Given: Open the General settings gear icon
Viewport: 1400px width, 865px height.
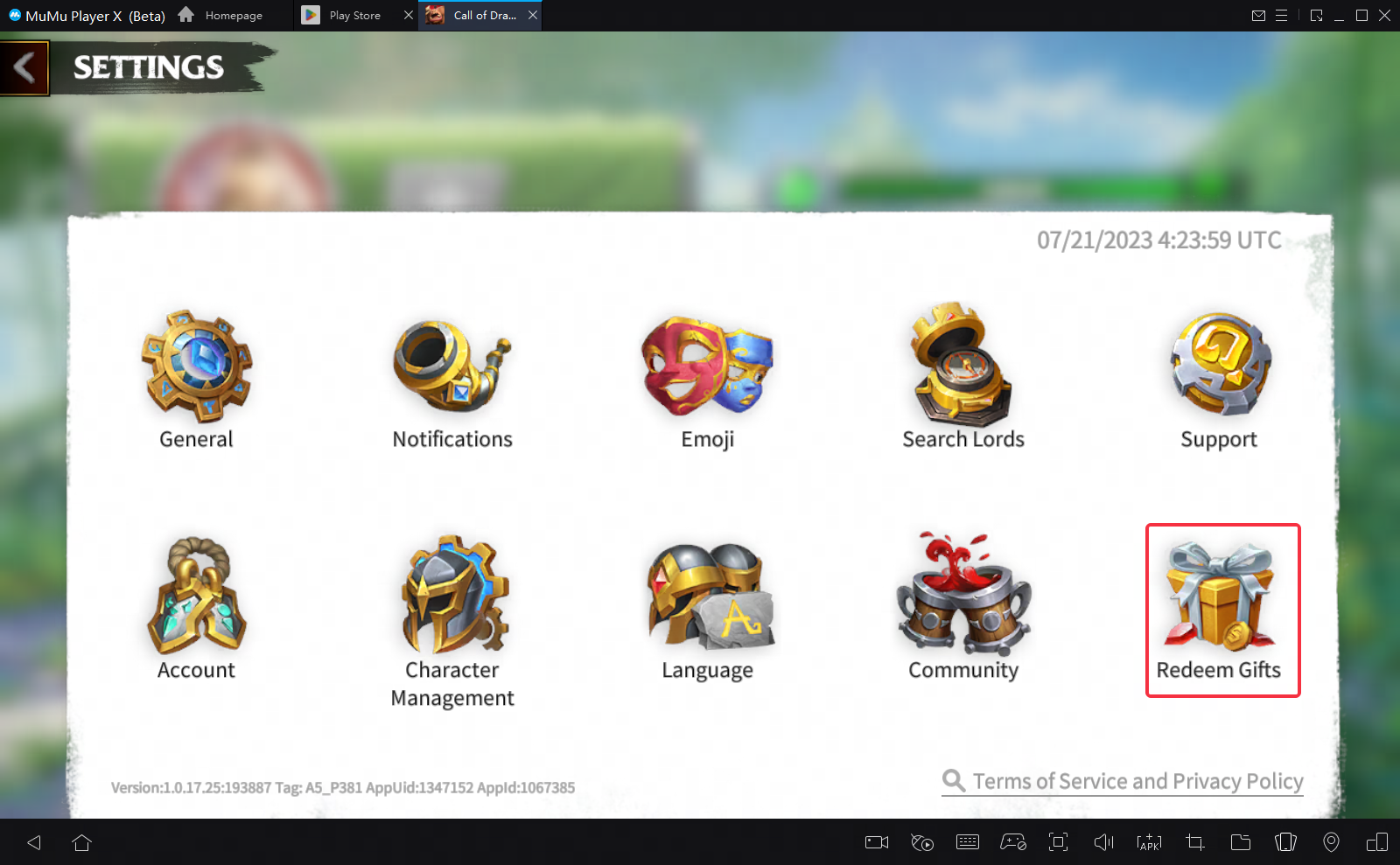Looking at the screenshot, I should click(x=197, y=366).
